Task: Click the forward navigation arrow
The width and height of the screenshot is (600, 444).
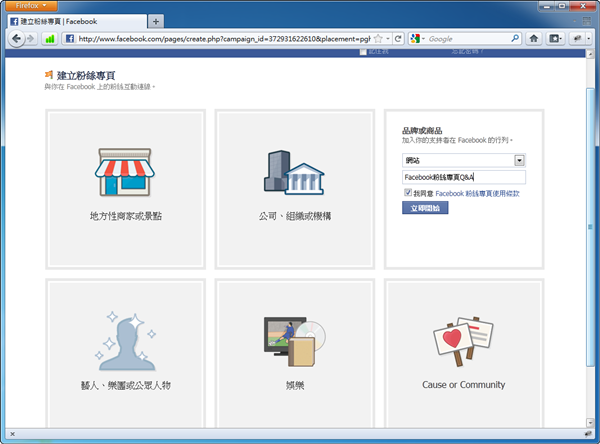Action: [x=31, y=39]
